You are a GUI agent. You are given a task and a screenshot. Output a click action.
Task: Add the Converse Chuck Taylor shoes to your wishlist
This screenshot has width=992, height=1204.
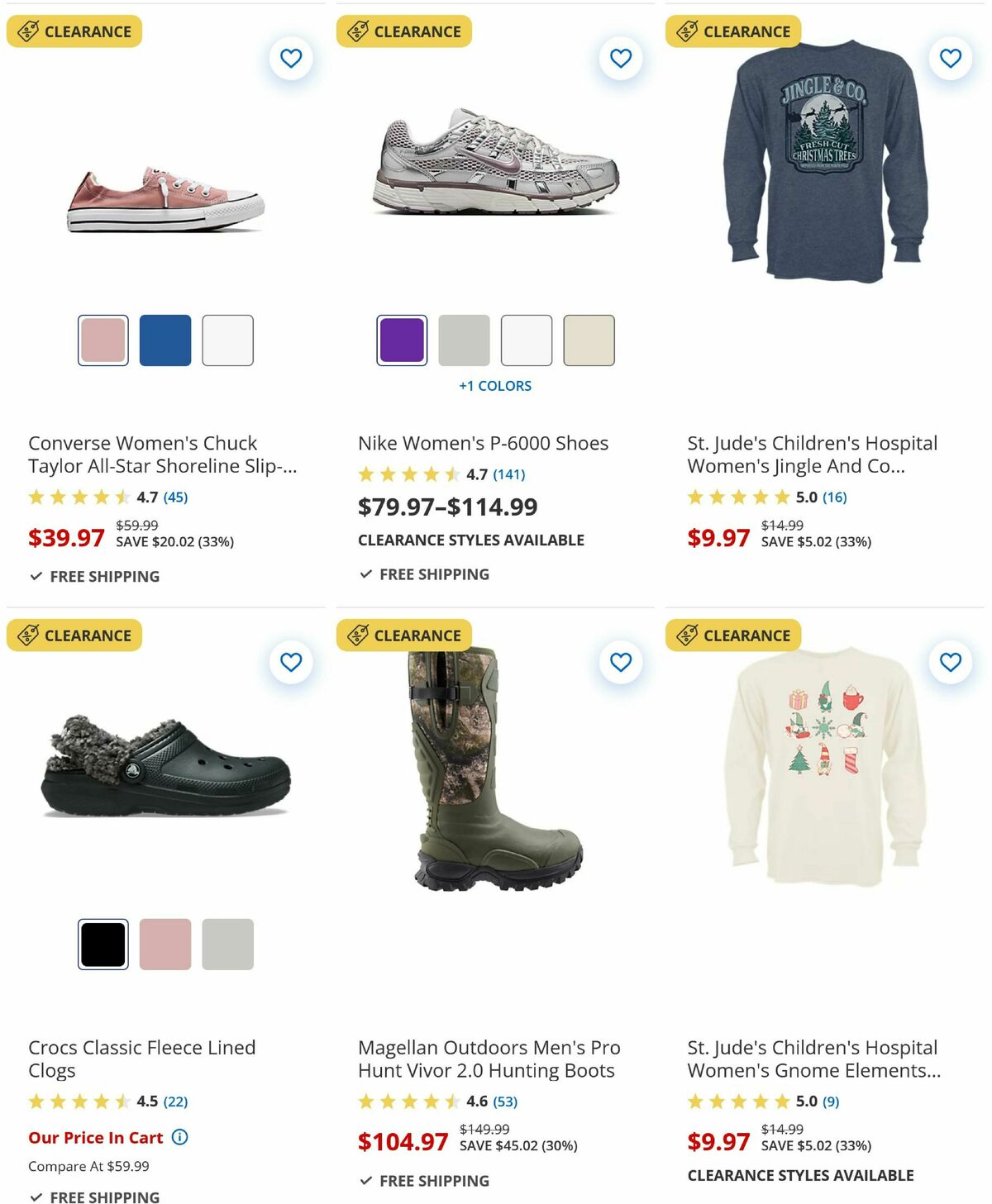pyautogui.click(x=291, y=59)
